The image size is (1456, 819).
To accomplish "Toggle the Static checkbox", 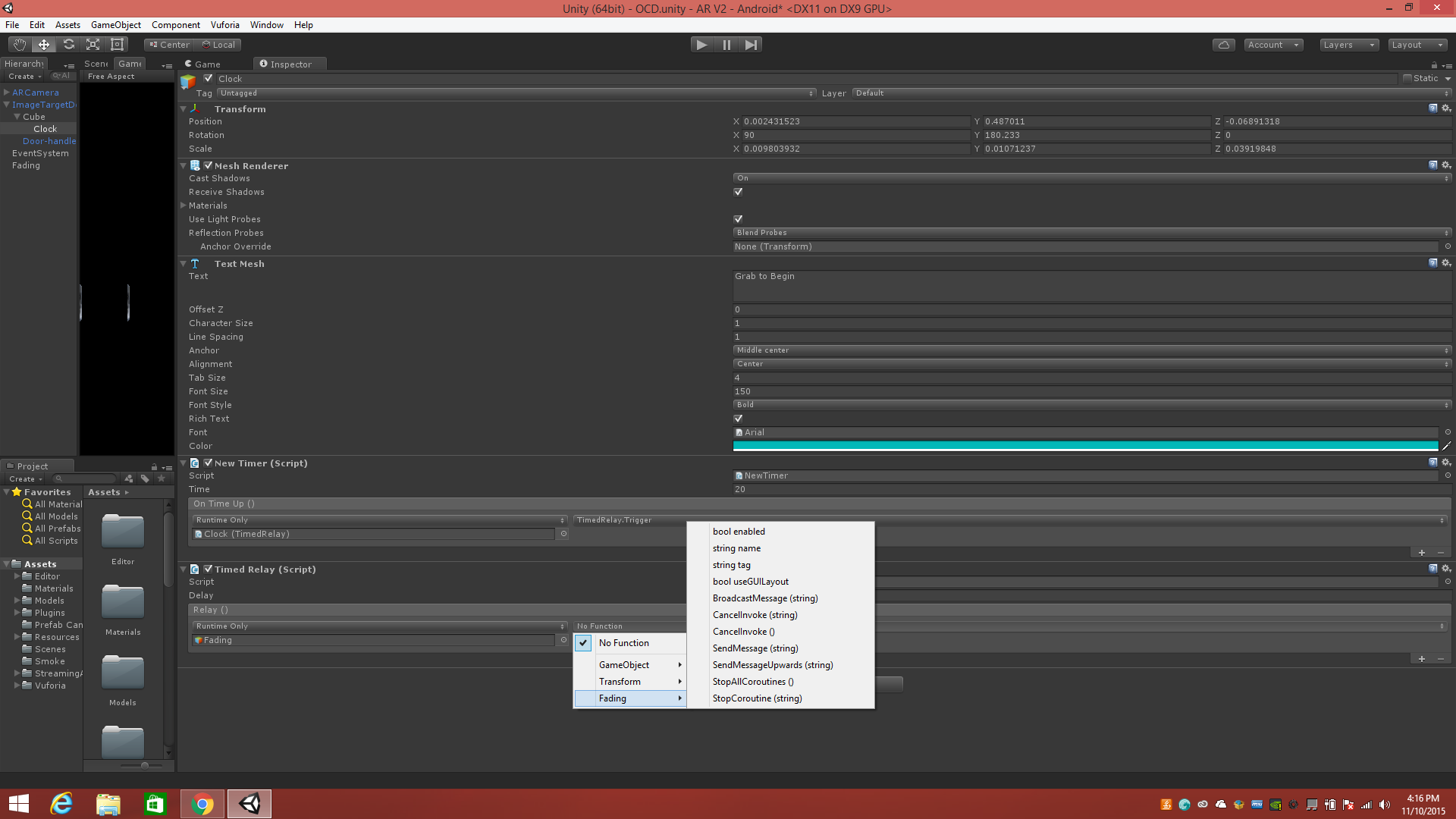I will tap(1407, 78).
